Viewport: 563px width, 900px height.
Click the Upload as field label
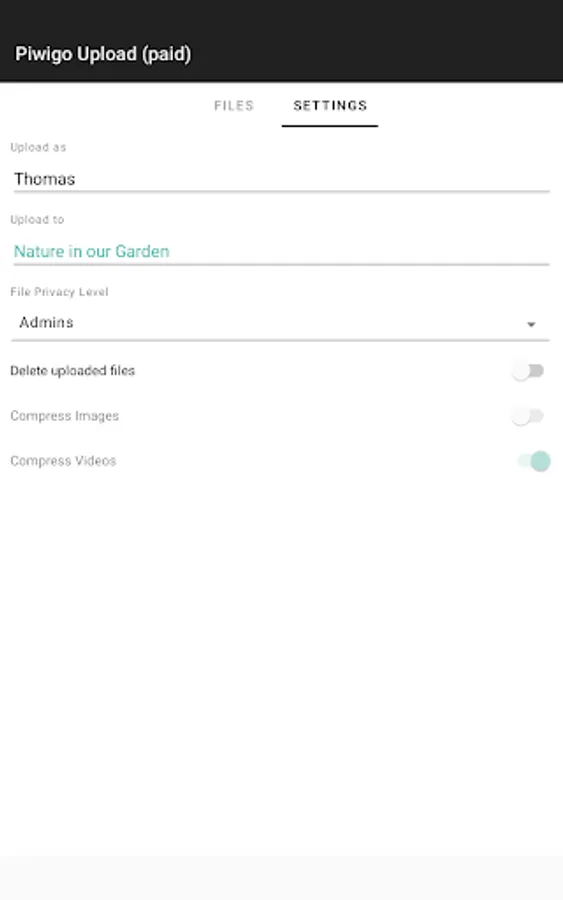click(x=38, y=147)
